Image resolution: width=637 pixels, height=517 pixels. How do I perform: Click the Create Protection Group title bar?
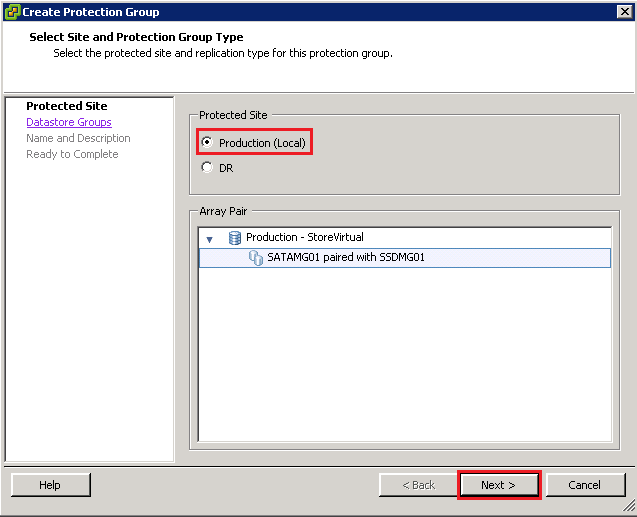click(300, 12)
